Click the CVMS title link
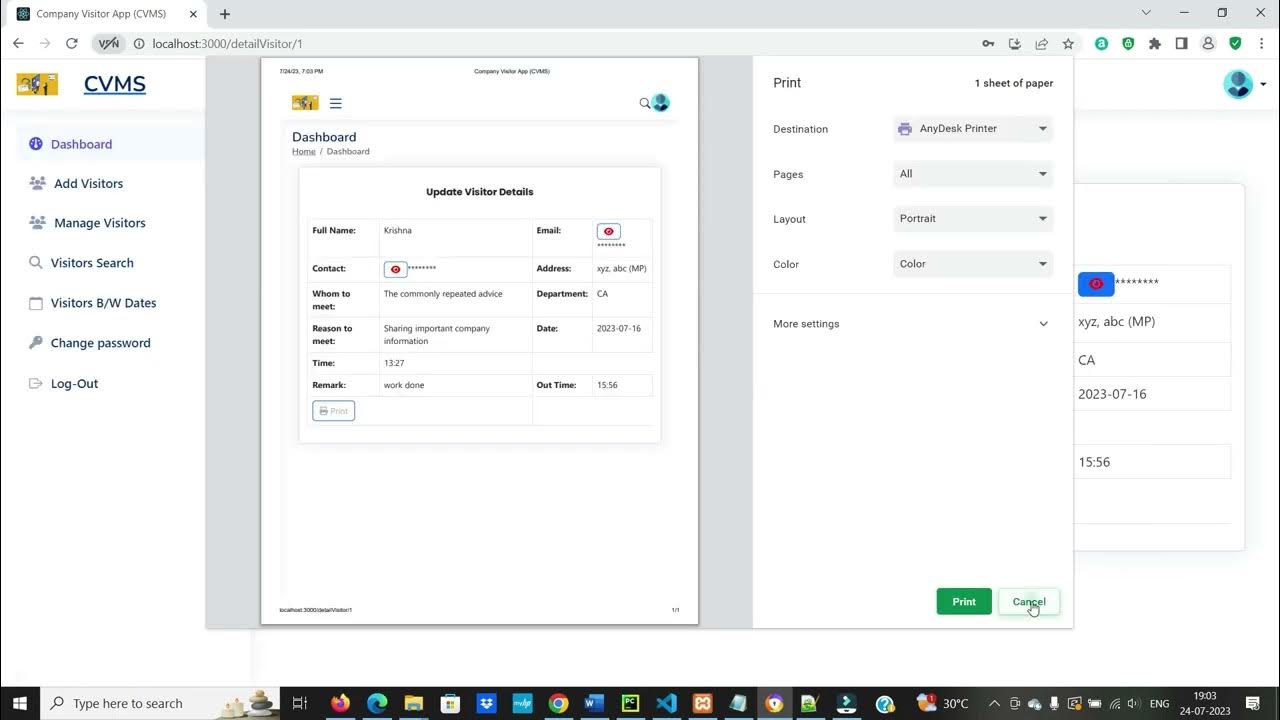The height and width of the screenshot is (720, 1280). coord(115,84)
